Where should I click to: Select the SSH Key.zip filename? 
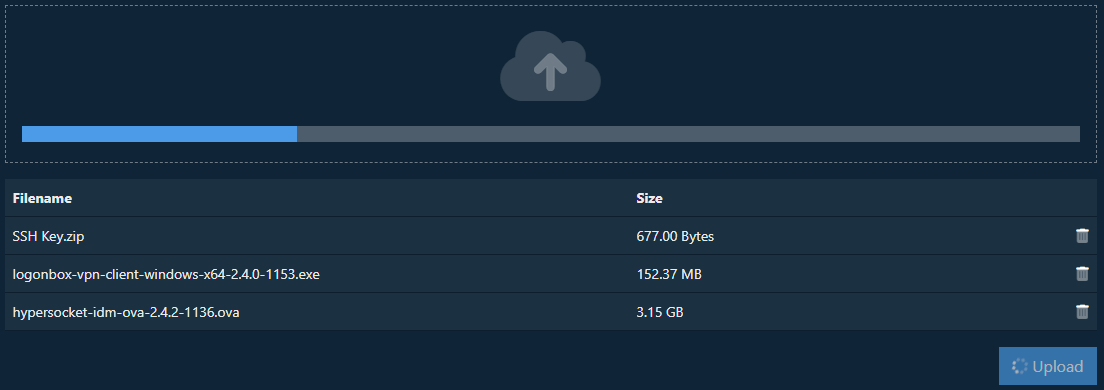(x=49, y=237)
